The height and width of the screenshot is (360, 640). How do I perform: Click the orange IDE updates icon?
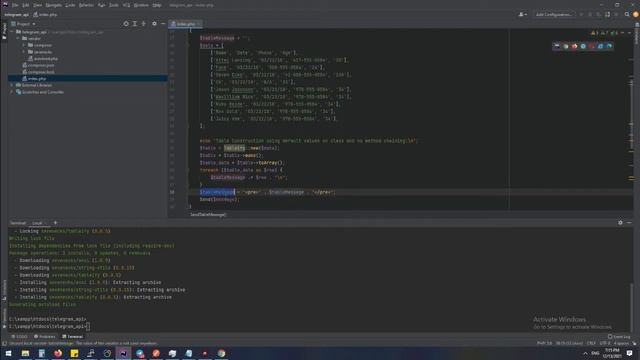tap(636, 15)
